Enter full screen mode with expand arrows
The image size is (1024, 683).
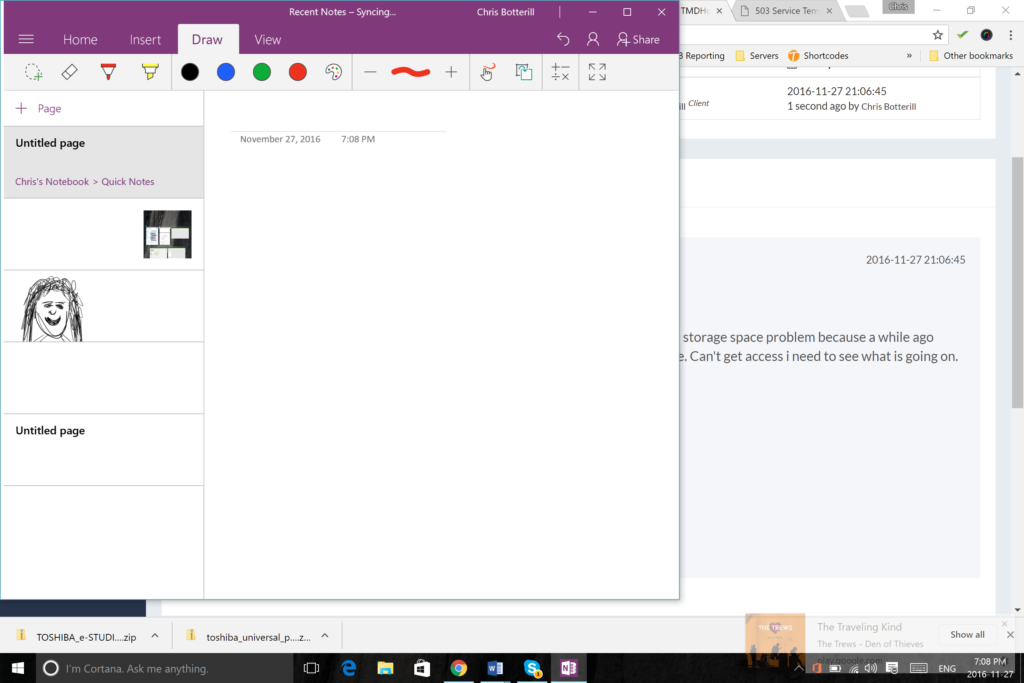(597, 72)
